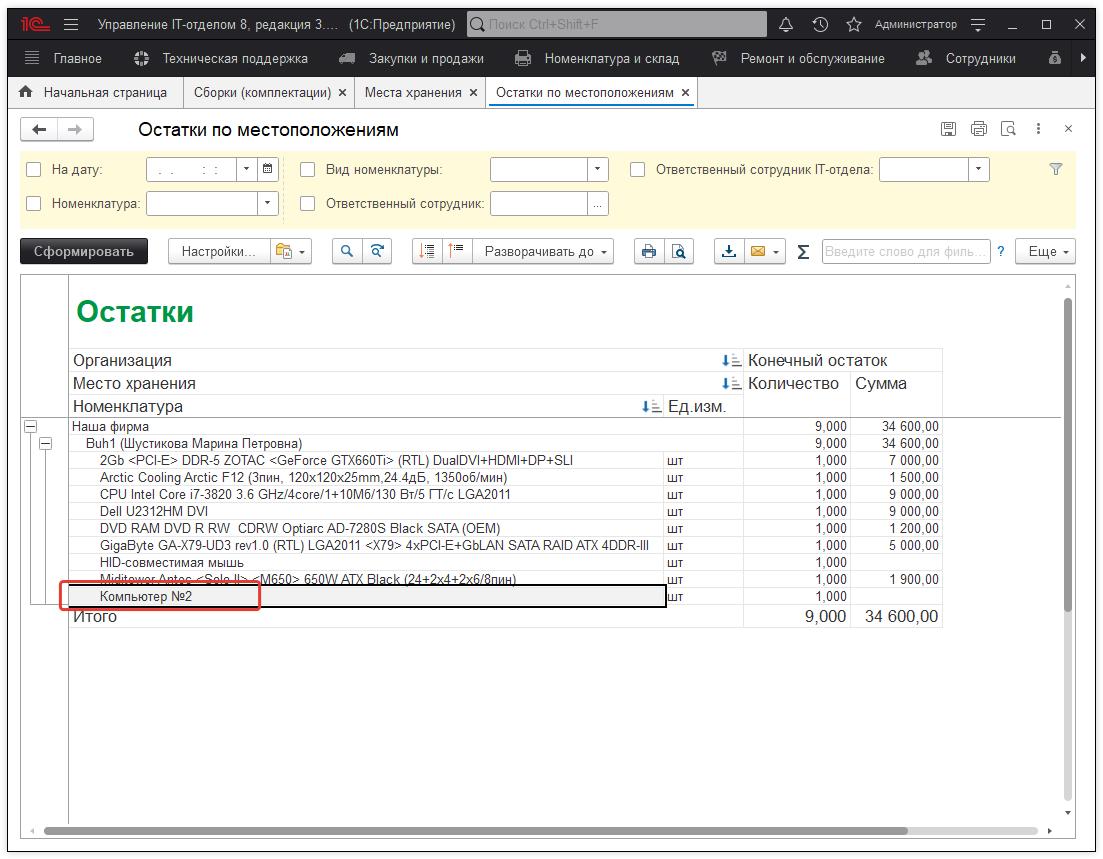Click the horizontal scrollbar at the bottom
1103x859 pixels.
click(475, 831)
